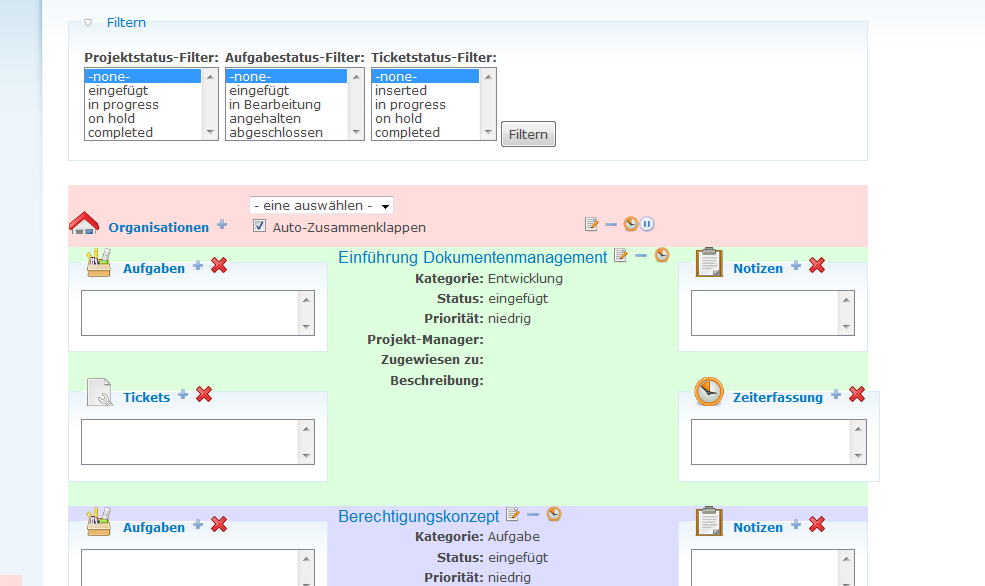Collapse Berechtigungskonzept with the minus icon
Image resolution: width=985 pixels, height=586 pixels.
(533, 514)
